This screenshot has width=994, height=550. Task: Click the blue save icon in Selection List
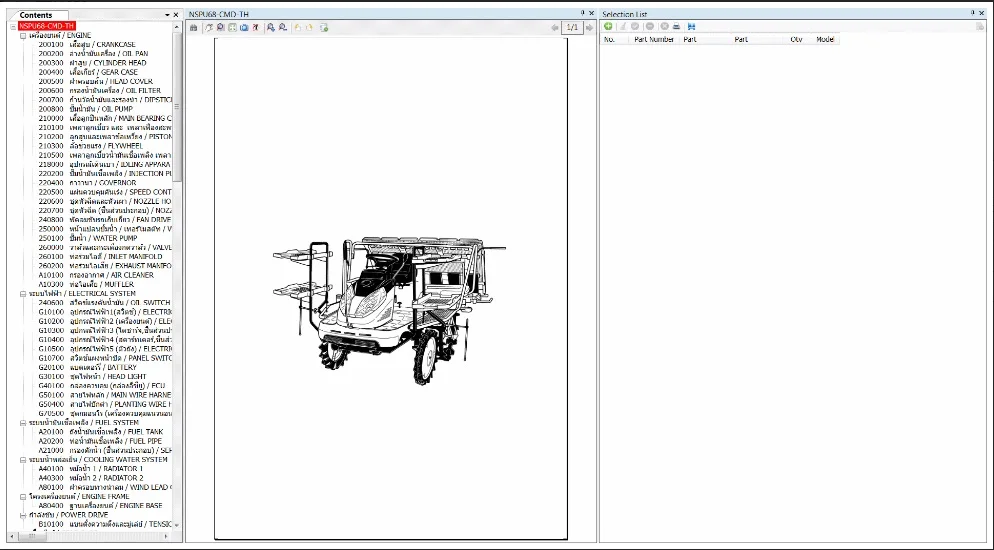tap(691, 27)
